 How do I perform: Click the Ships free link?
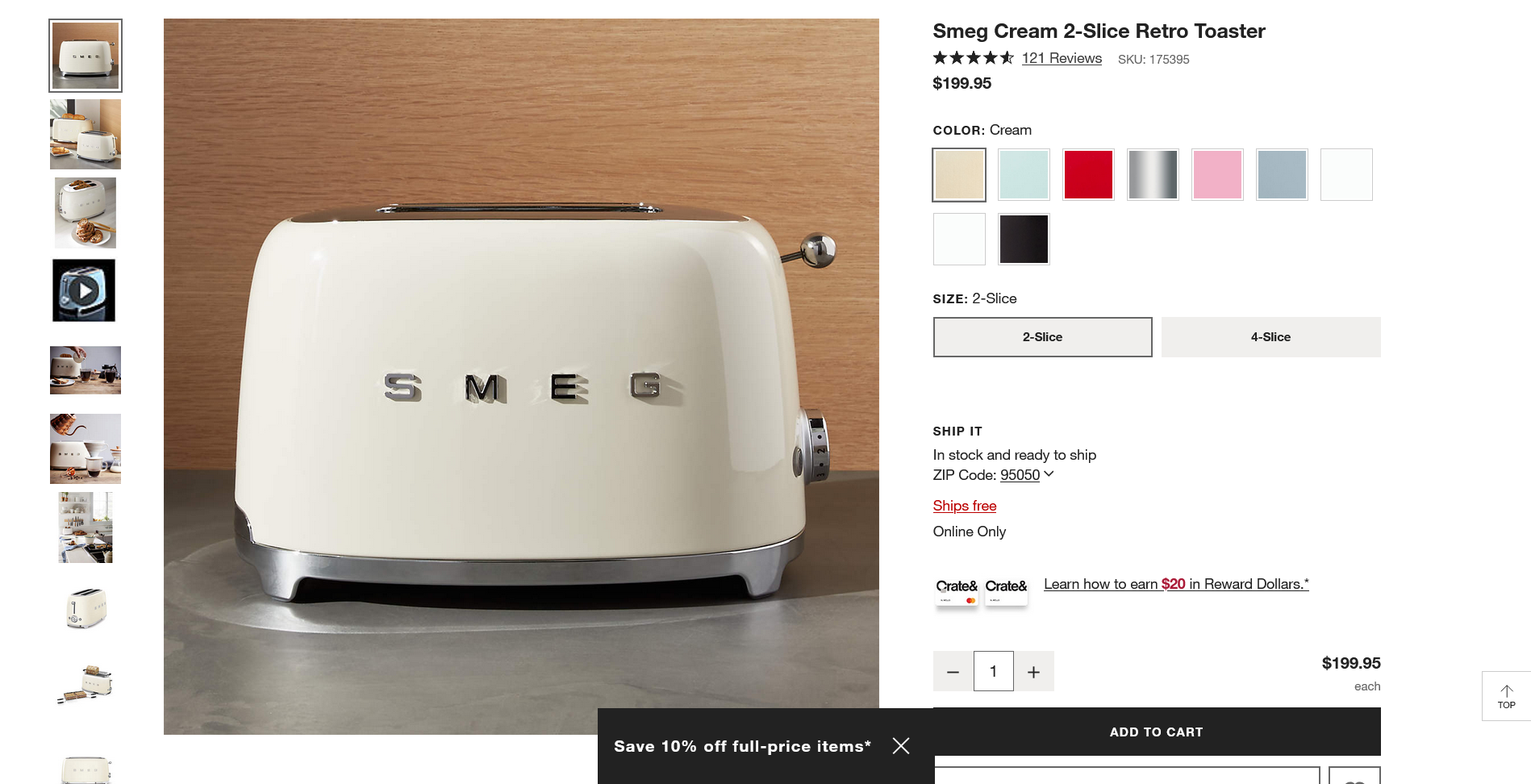(965, 506)
